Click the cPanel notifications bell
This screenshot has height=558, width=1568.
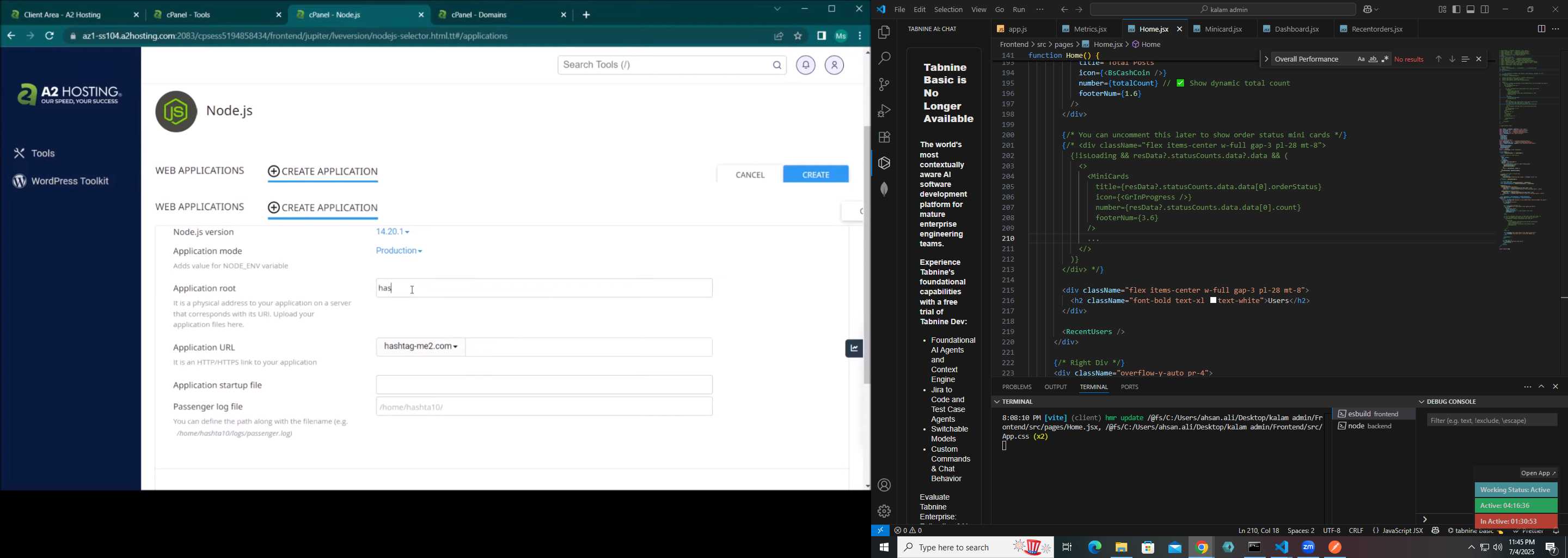click(x=805, y=64)
